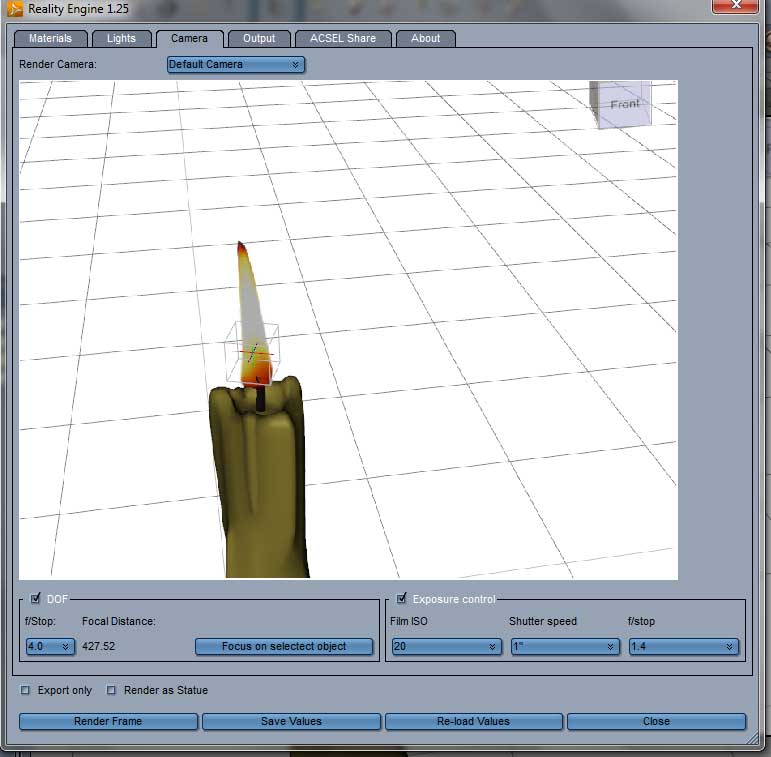
Task: Select the Camera tab
Action: 189,38
